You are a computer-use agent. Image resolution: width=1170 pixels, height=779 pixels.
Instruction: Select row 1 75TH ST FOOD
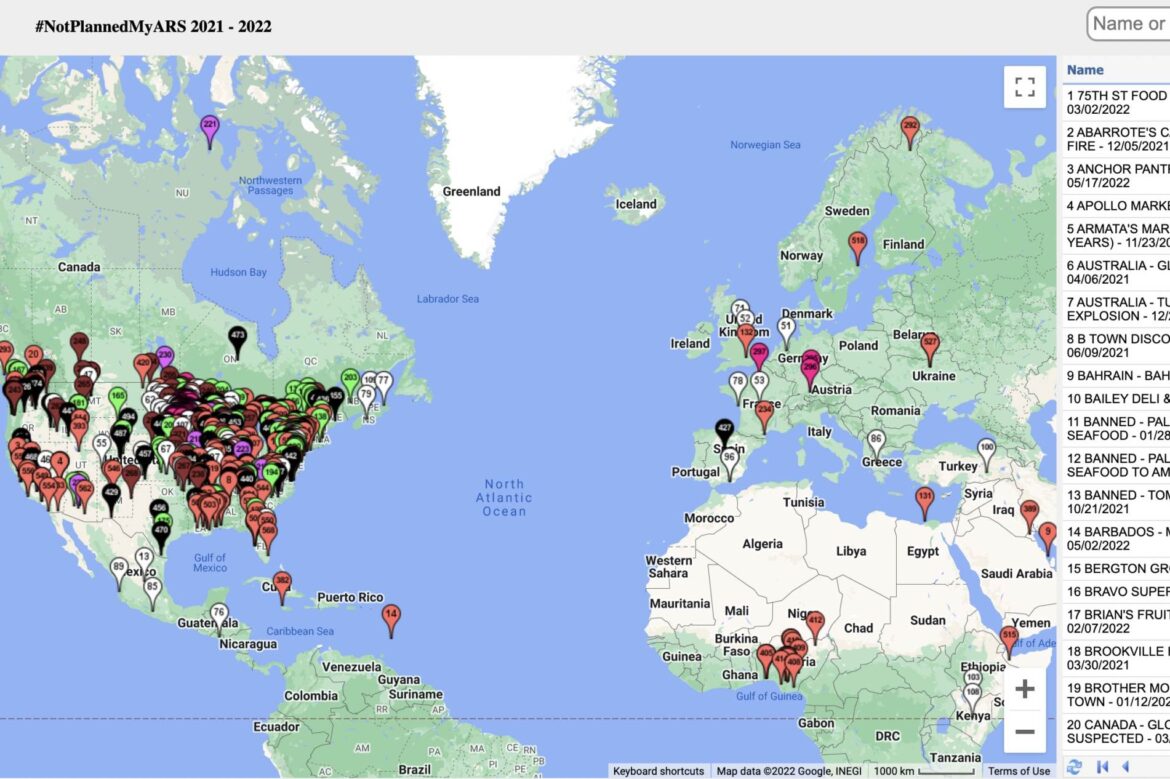click(1116, 102)
